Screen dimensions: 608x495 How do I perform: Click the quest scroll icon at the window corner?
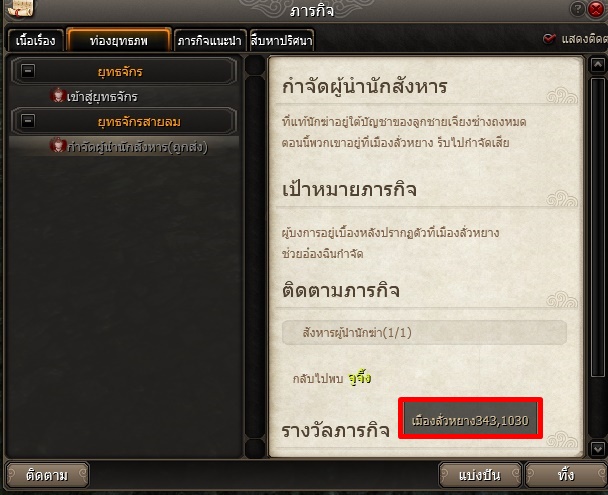20,8
